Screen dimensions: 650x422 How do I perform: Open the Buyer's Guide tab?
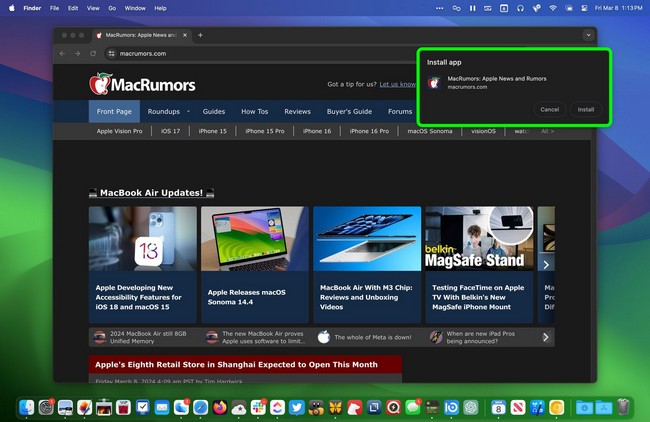pos(349,112)
